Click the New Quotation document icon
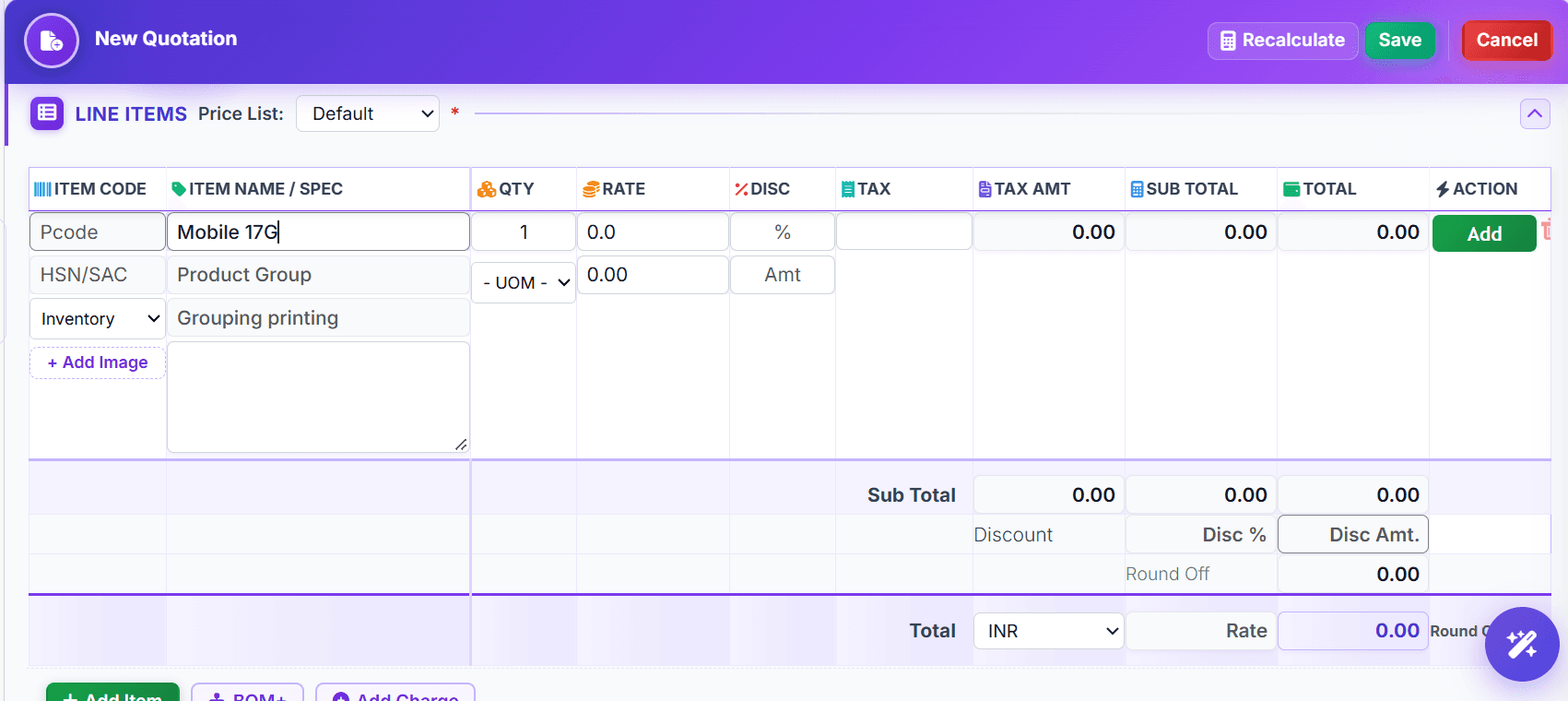Viewport: 1568px width, 701px height. tap(52, 41)
